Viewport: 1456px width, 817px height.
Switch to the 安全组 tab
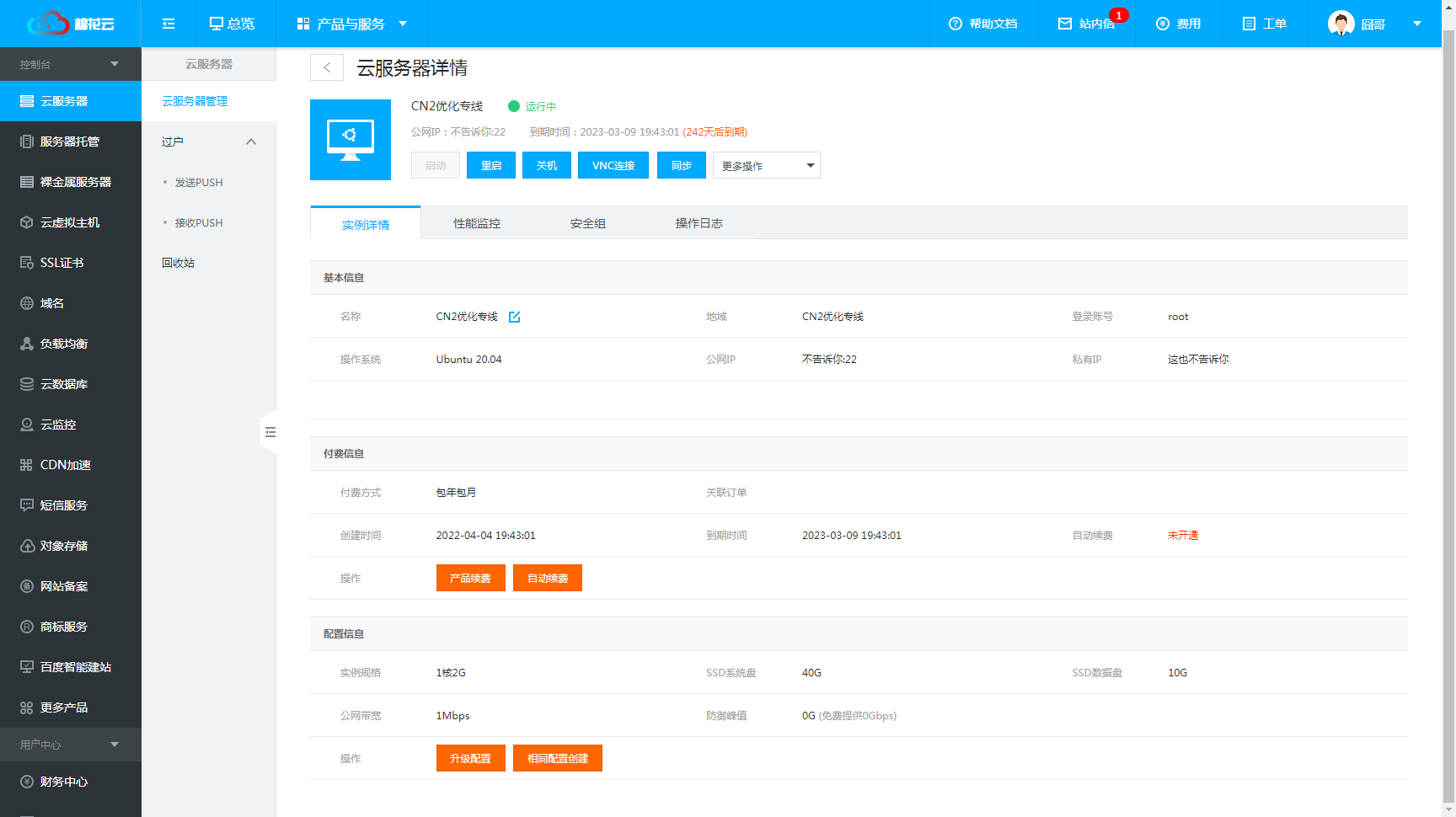tap(588, 223)
